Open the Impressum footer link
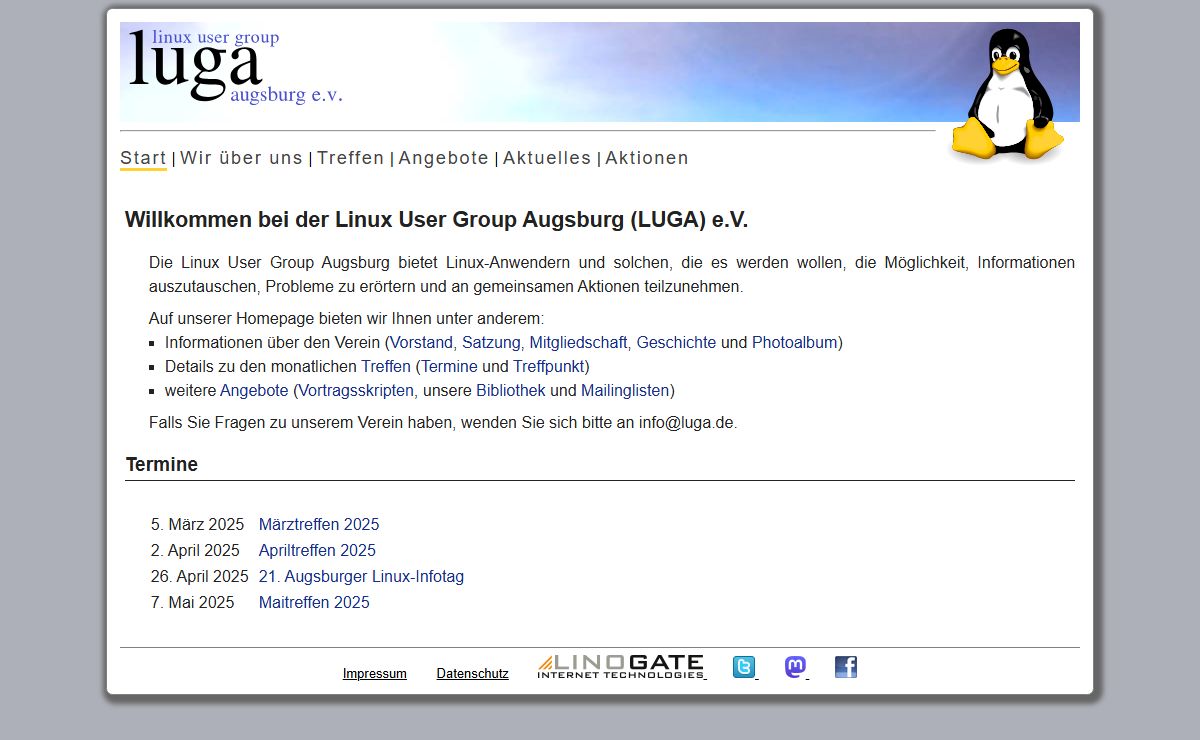The image size is (1200, 740). (x=375, y=674)
